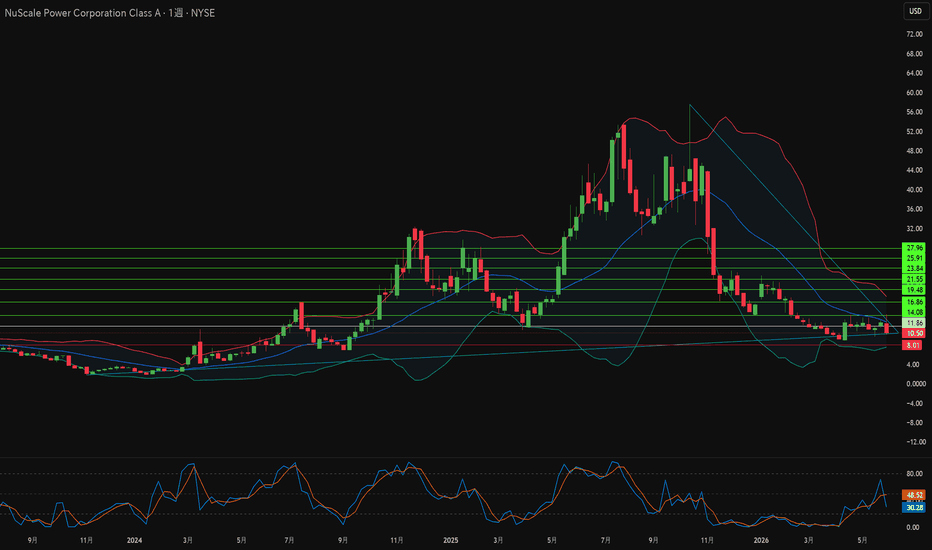Click the red 8.01 price level label

(912, 345)
